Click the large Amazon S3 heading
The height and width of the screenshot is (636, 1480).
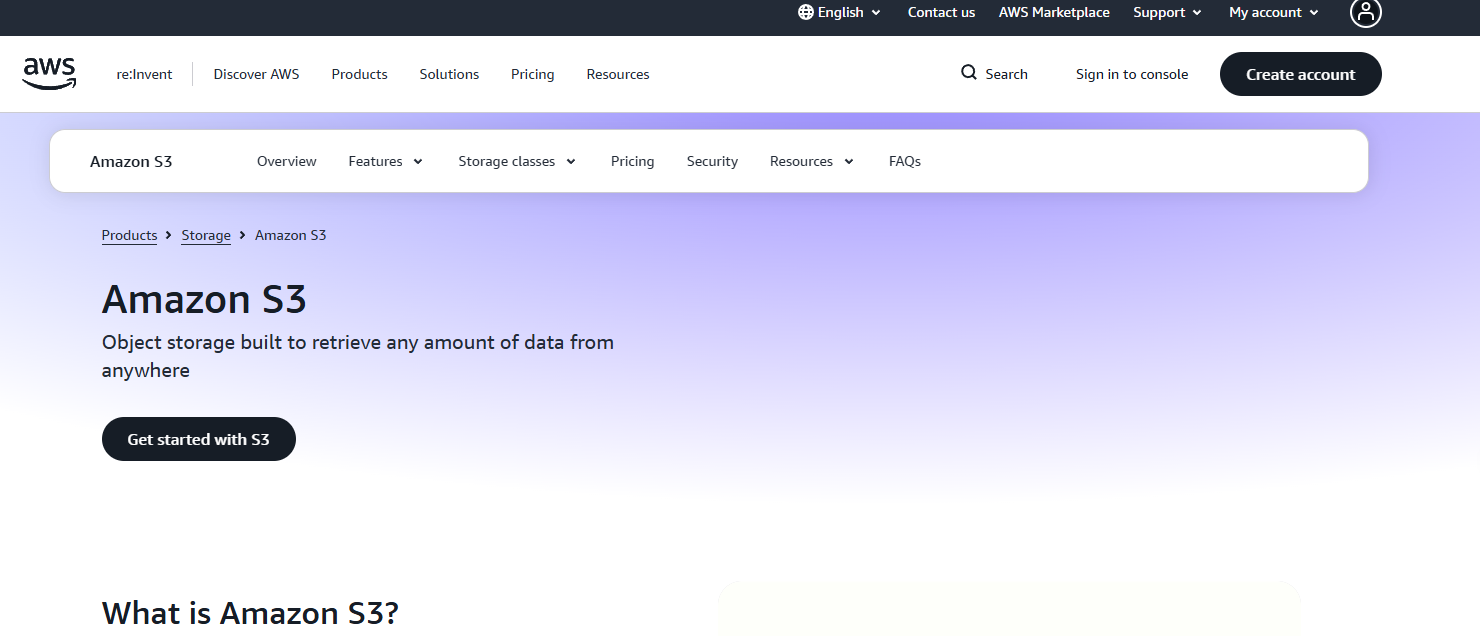[x=204, y=299]
